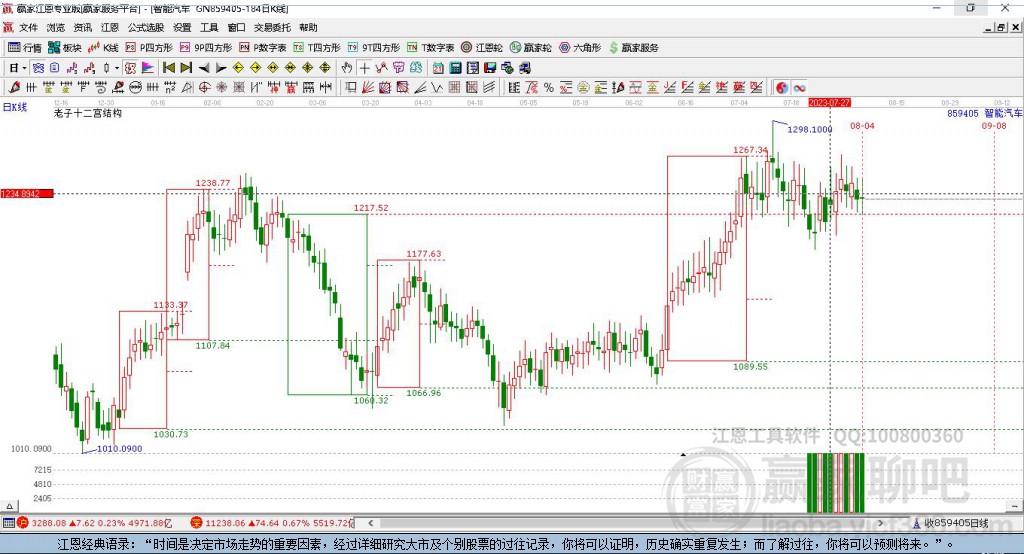The image size is (1024, 554).
Task: Open the 江恩轮 (Gann wheel) tool
Action: (482, 48)
